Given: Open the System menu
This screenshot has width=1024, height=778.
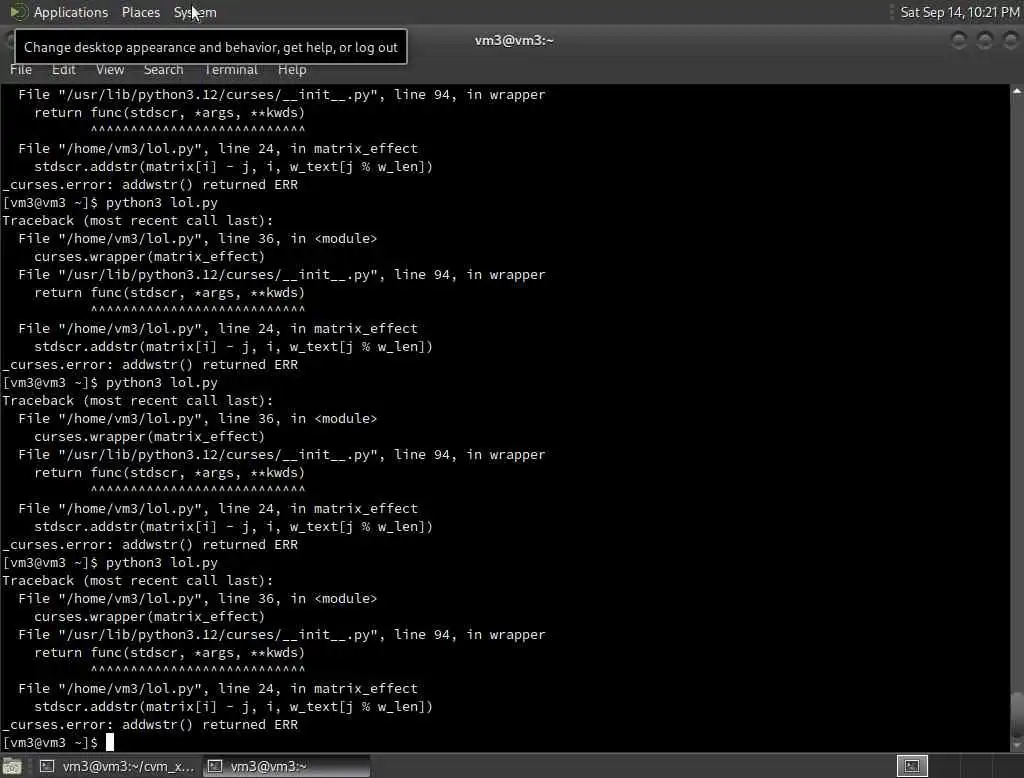Looking at the screenshot, I should [195, 12].
